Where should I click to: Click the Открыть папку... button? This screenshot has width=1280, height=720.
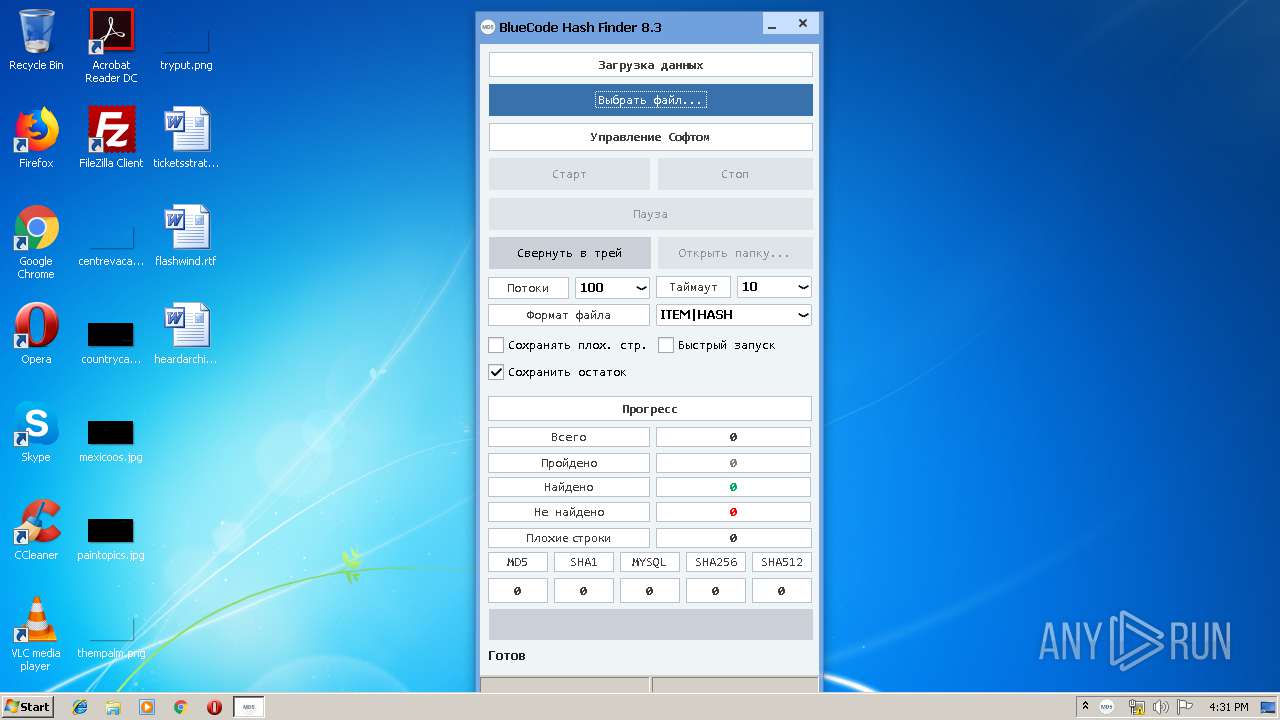tap(735, 253)
